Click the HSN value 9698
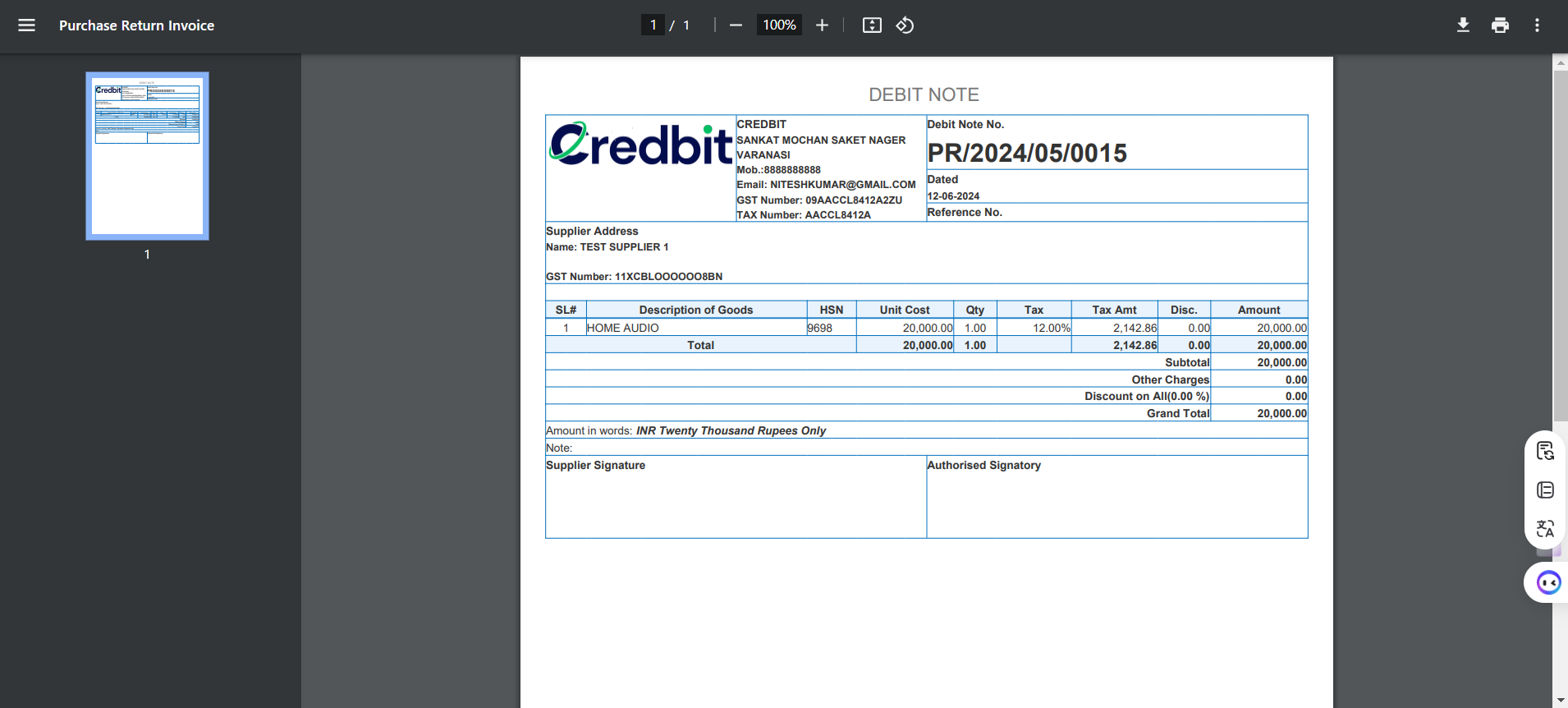The image size is (1568, 708). click(820, 328)
